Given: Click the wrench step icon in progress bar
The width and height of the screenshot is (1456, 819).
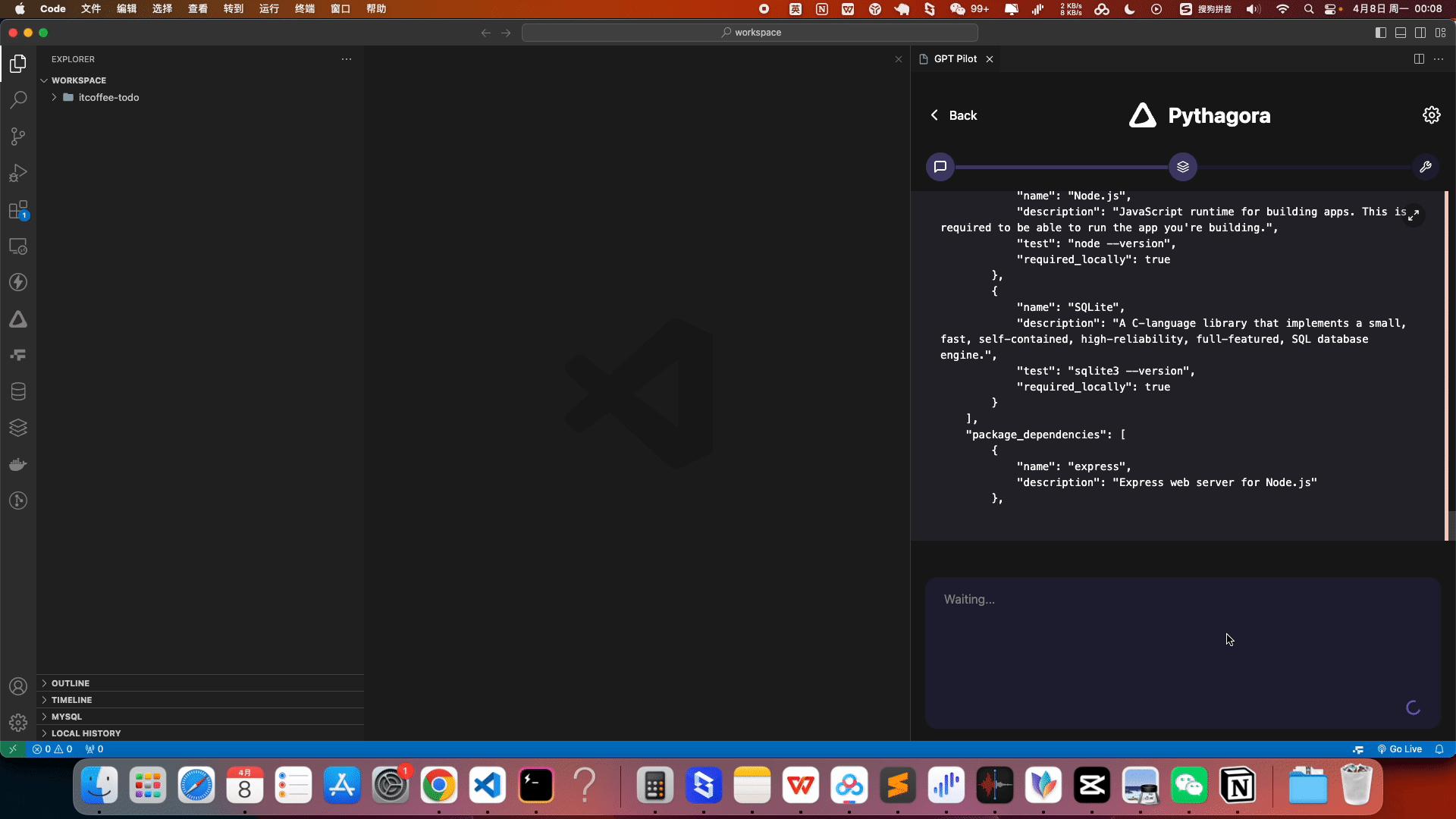Looking at the screenshot, I should click(x=1425, y=167).
